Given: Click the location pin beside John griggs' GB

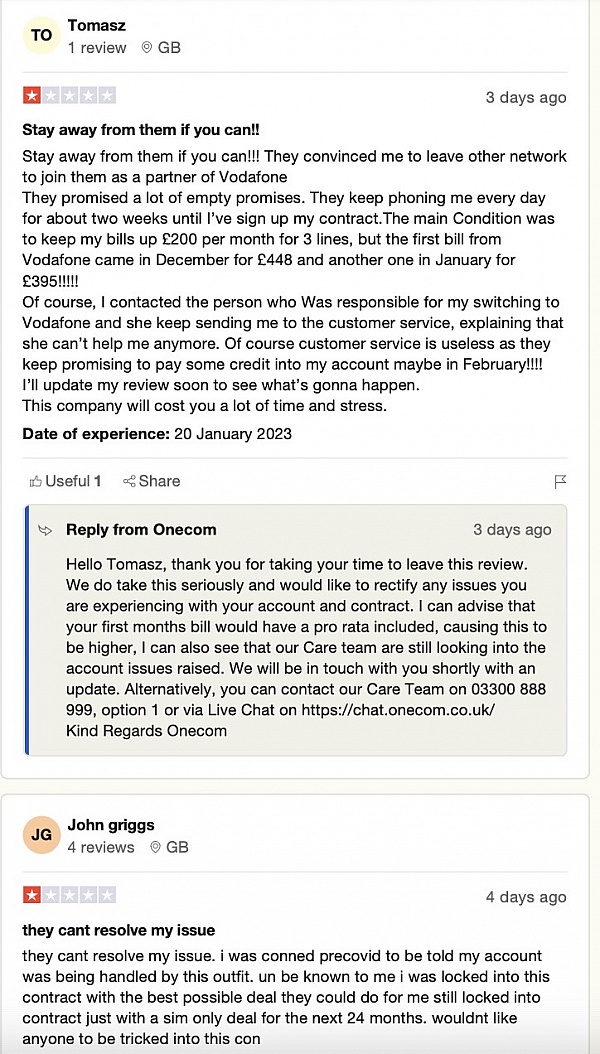Looking at the screenshot, I should click(x=155, y=848).
